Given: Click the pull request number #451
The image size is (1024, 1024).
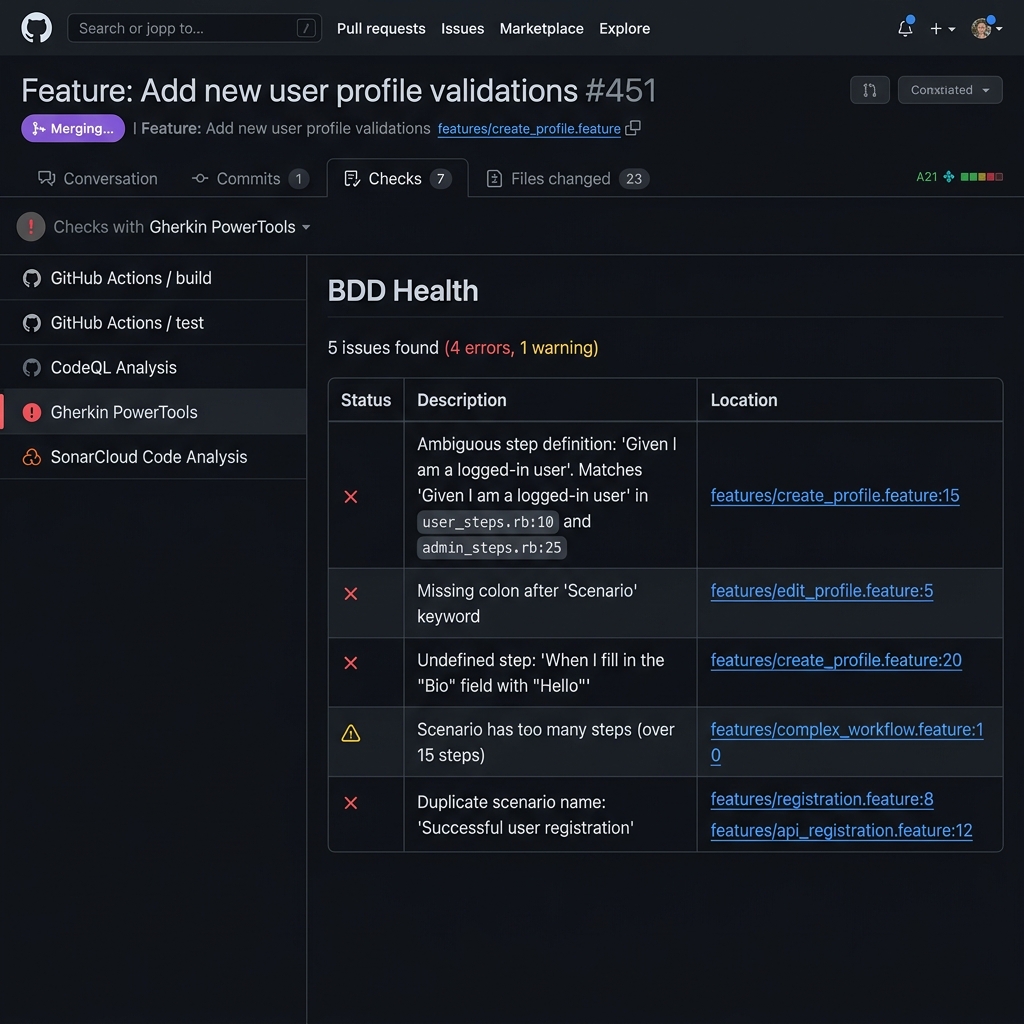Looking at the screenshot, I should tap(620, 91).
